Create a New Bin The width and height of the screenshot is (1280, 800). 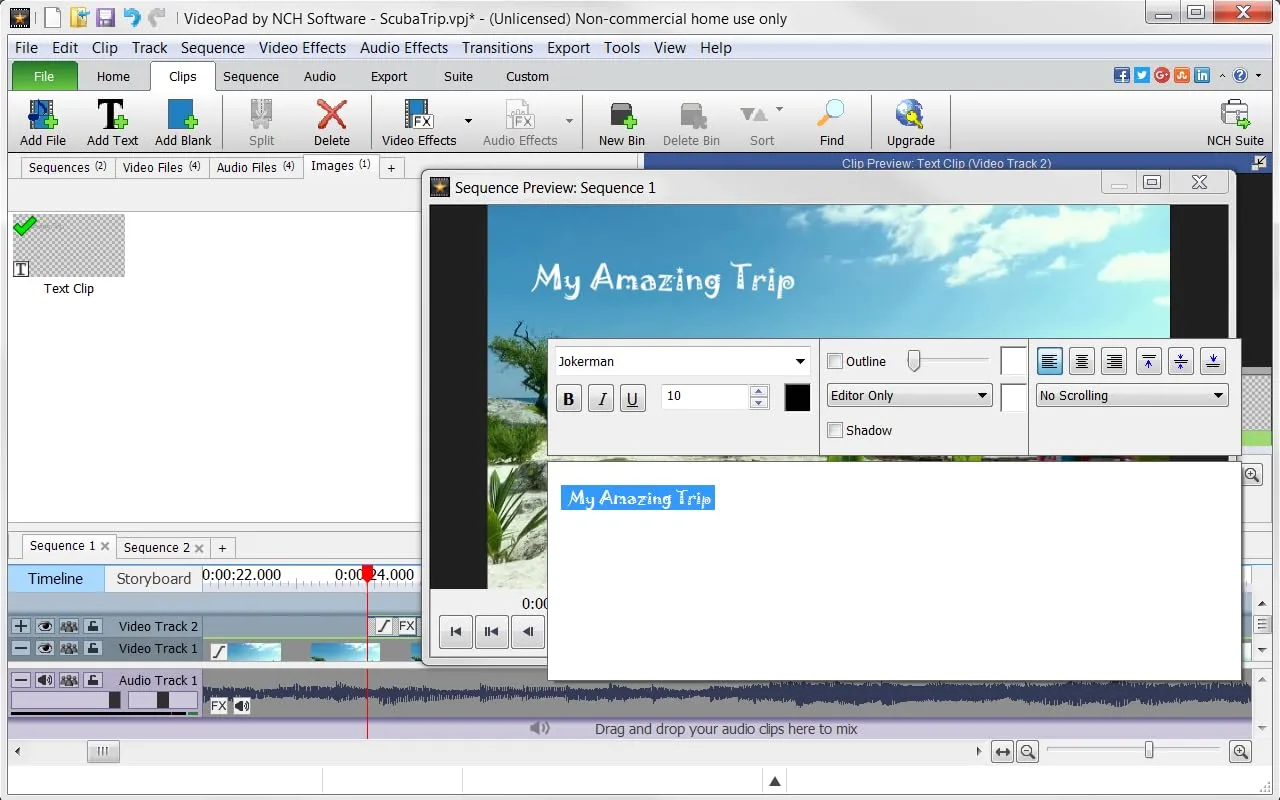coord(621,122)
